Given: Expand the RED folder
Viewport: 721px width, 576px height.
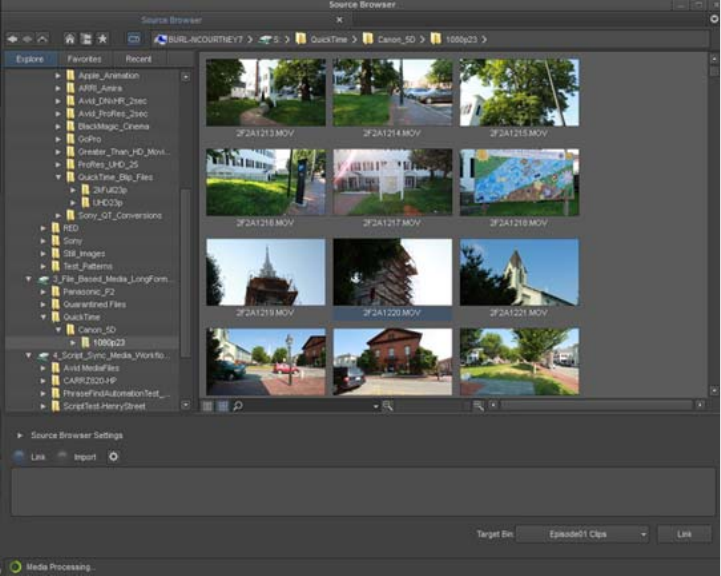Looking at the screenshot, I should [x=43, y=228].
